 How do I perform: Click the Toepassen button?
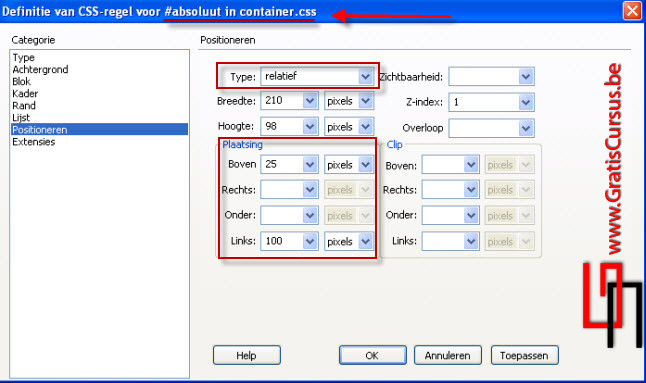(x=524, y=355)
